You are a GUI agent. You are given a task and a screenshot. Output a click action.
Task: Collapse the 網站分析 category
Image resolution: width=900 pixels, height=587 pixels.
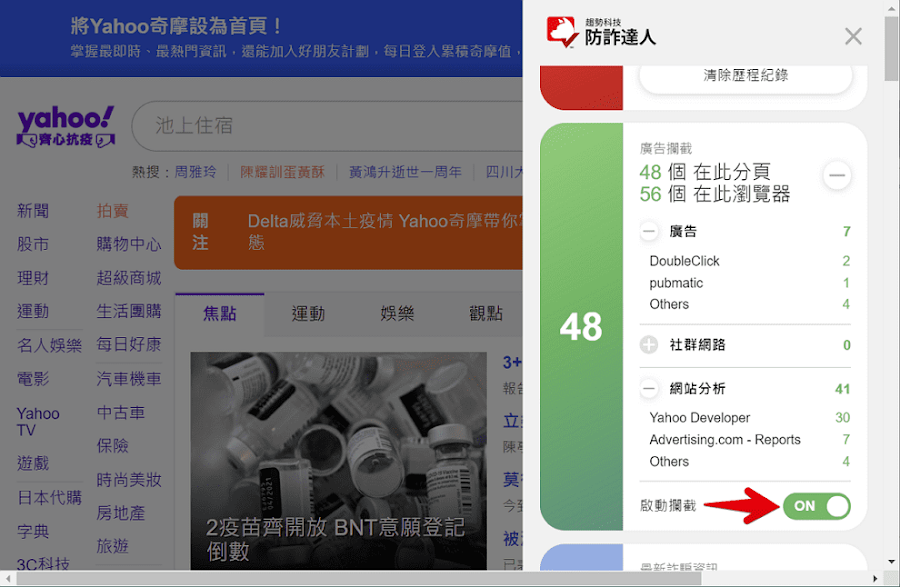click(649, 389)
